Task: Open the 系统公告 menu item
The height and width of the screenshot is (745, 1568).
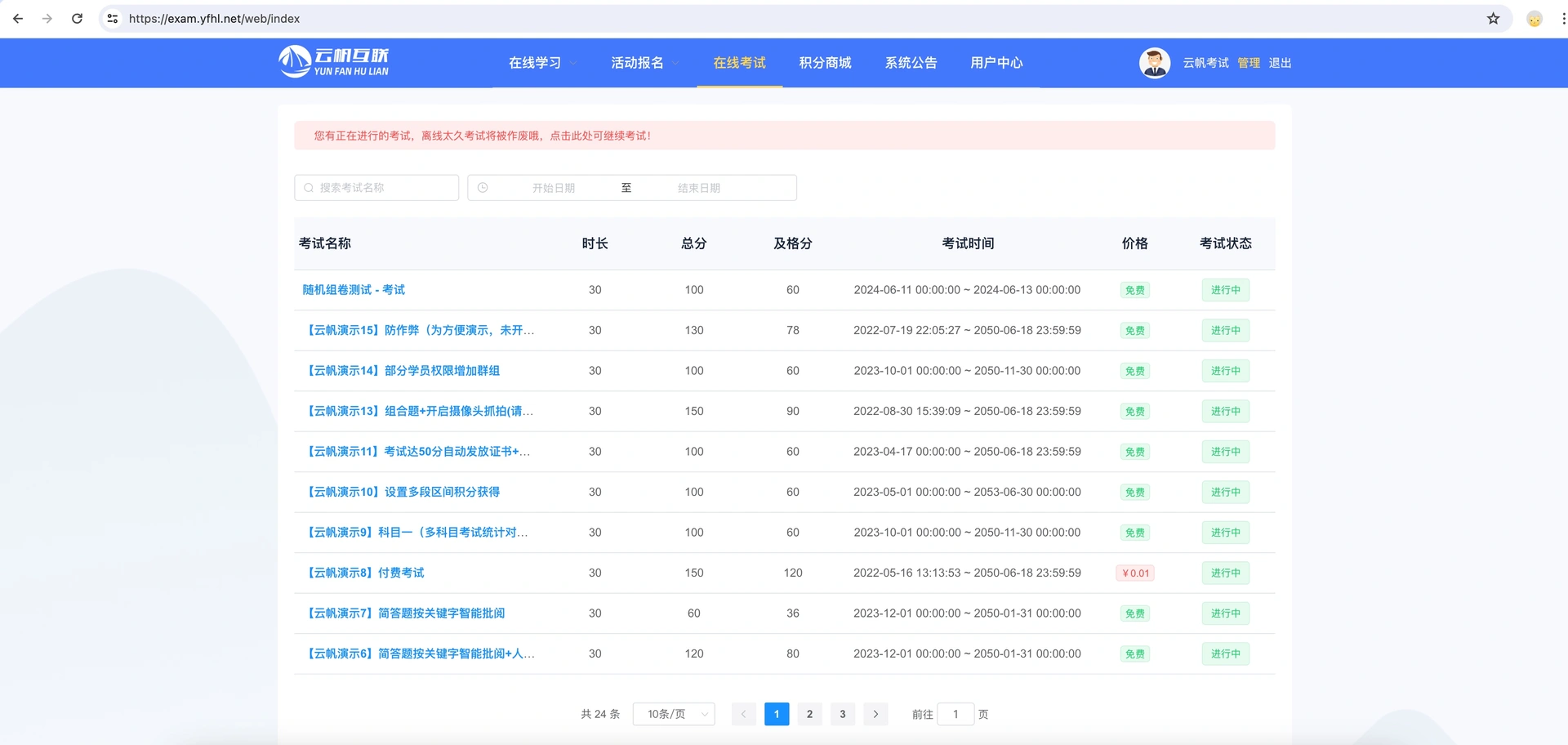Action: click(x=911, y=63)
